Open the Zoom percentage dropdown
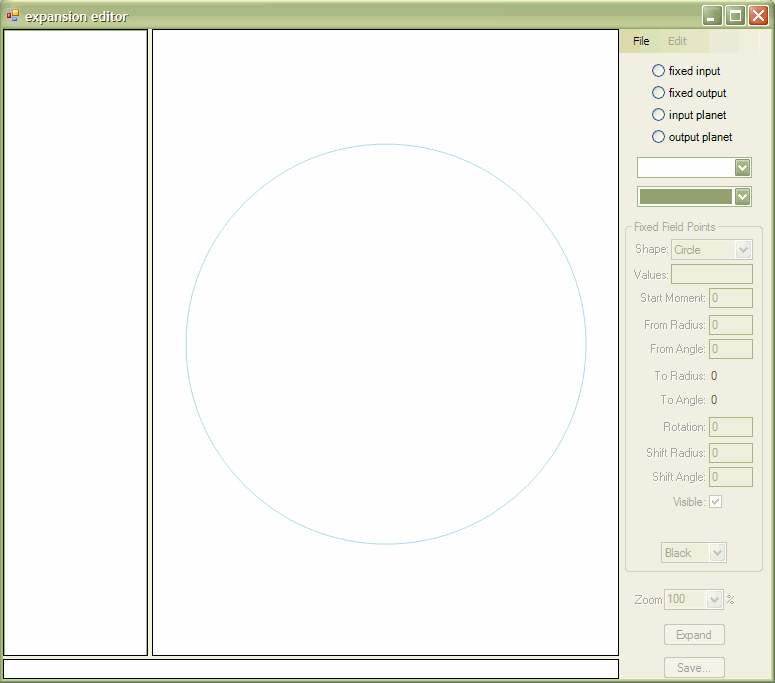 point(693,599)
